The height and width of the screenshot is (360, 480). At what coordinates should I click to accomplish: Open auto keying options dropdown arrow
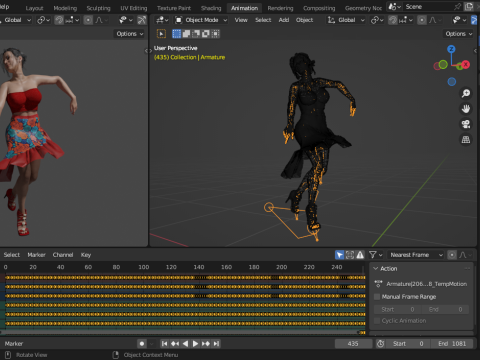pos(151,344)
